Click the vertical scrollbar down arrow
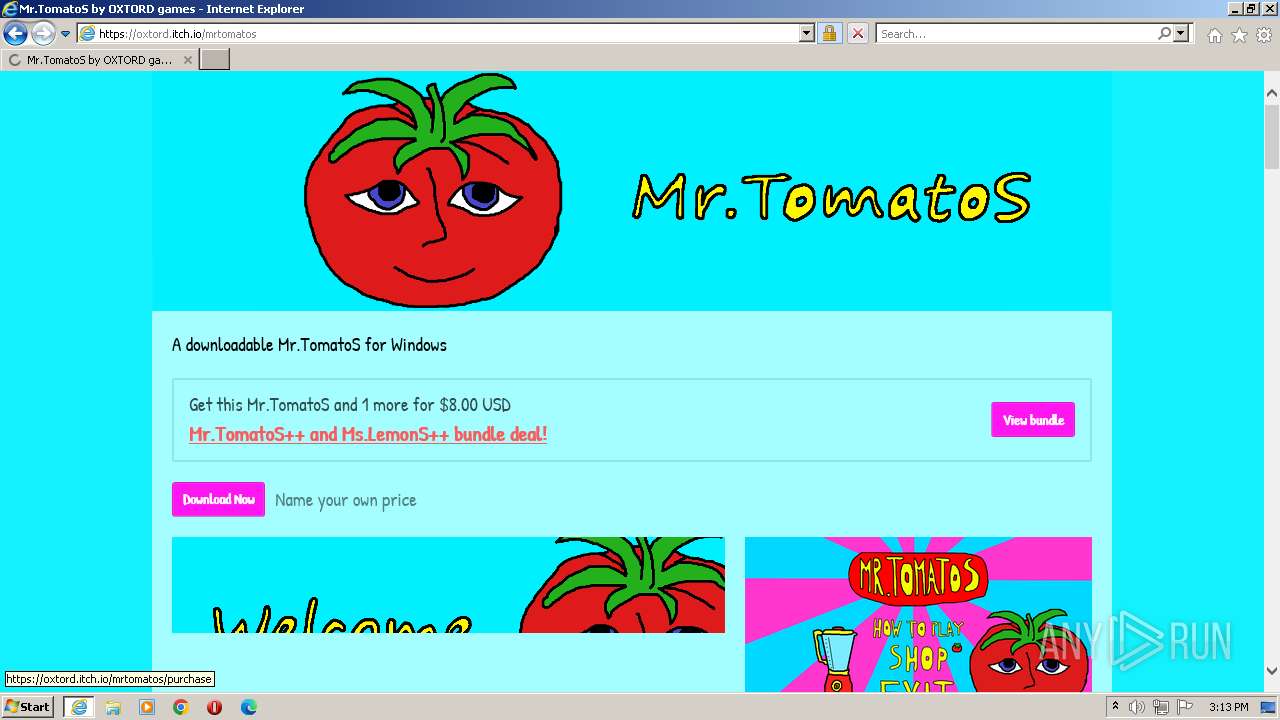1280x720 pixels. click(x=1272, y=671)
